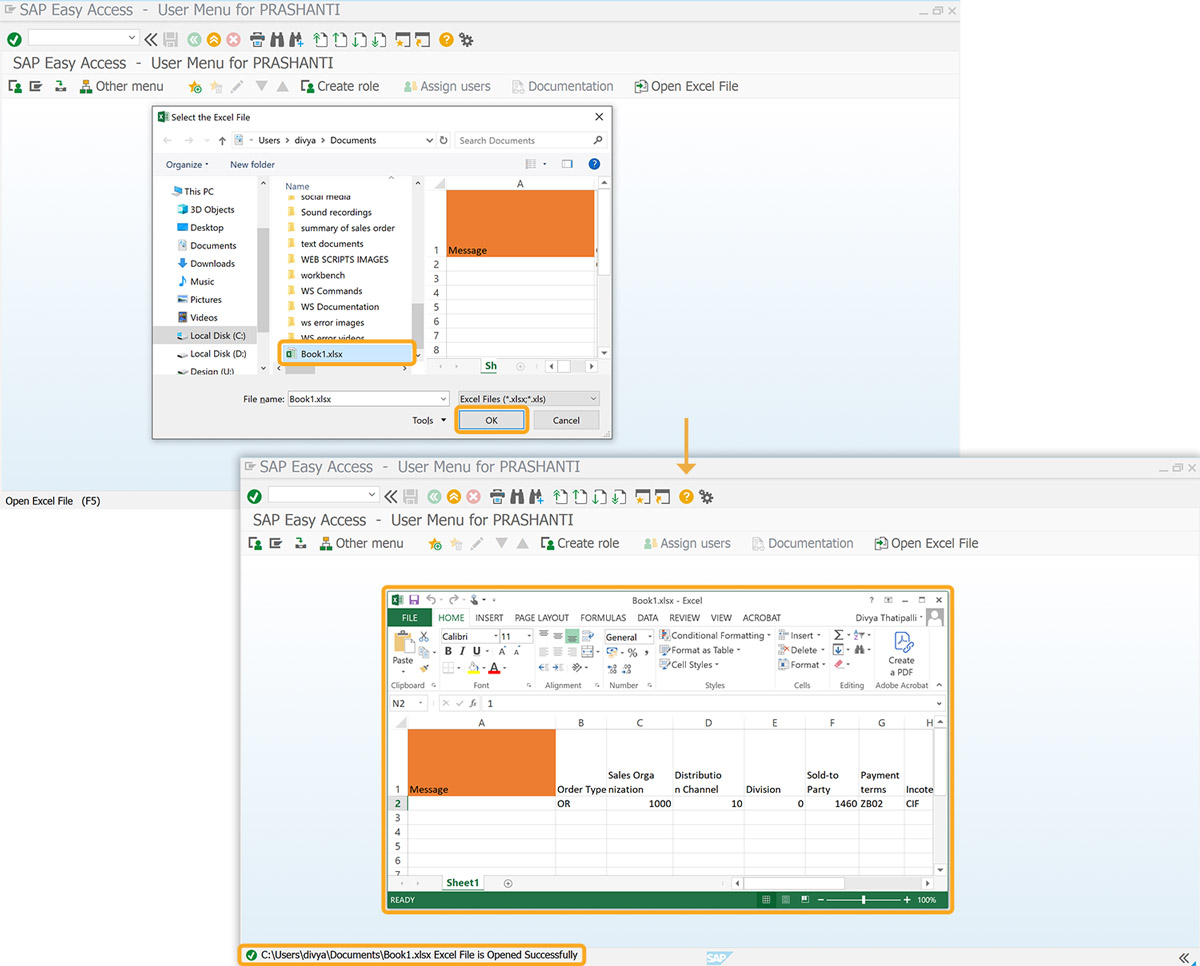Select the Sheet1 worksheet tab
Image resolution: width=1200 pixels, height=966 pixels.
(462, 883)
